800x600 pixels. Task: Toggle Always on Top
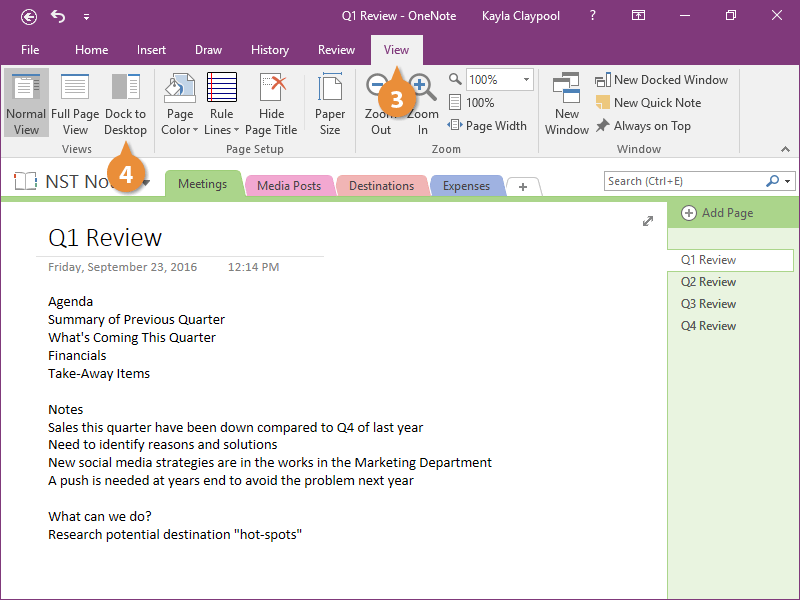point(643,126)
